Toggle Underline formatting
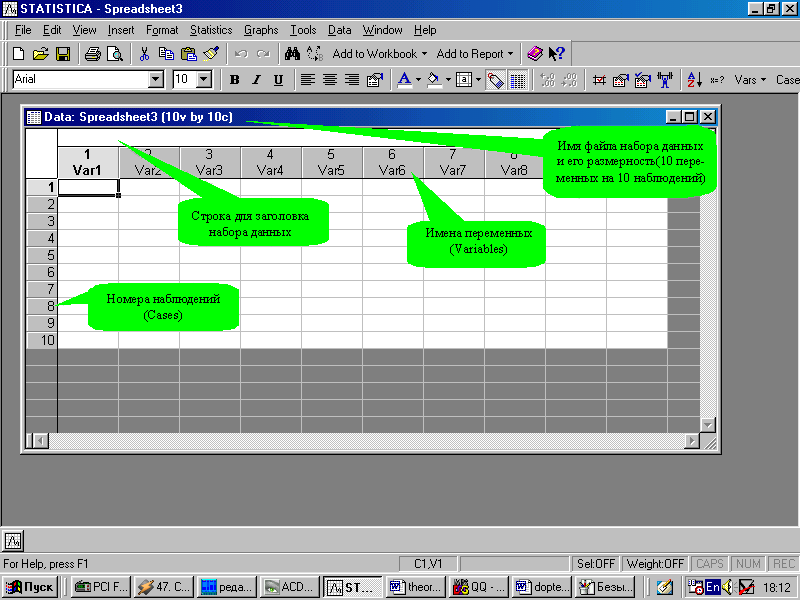This screenshot has width=800, height=600. pyautogui.click(x=279, y=80)
